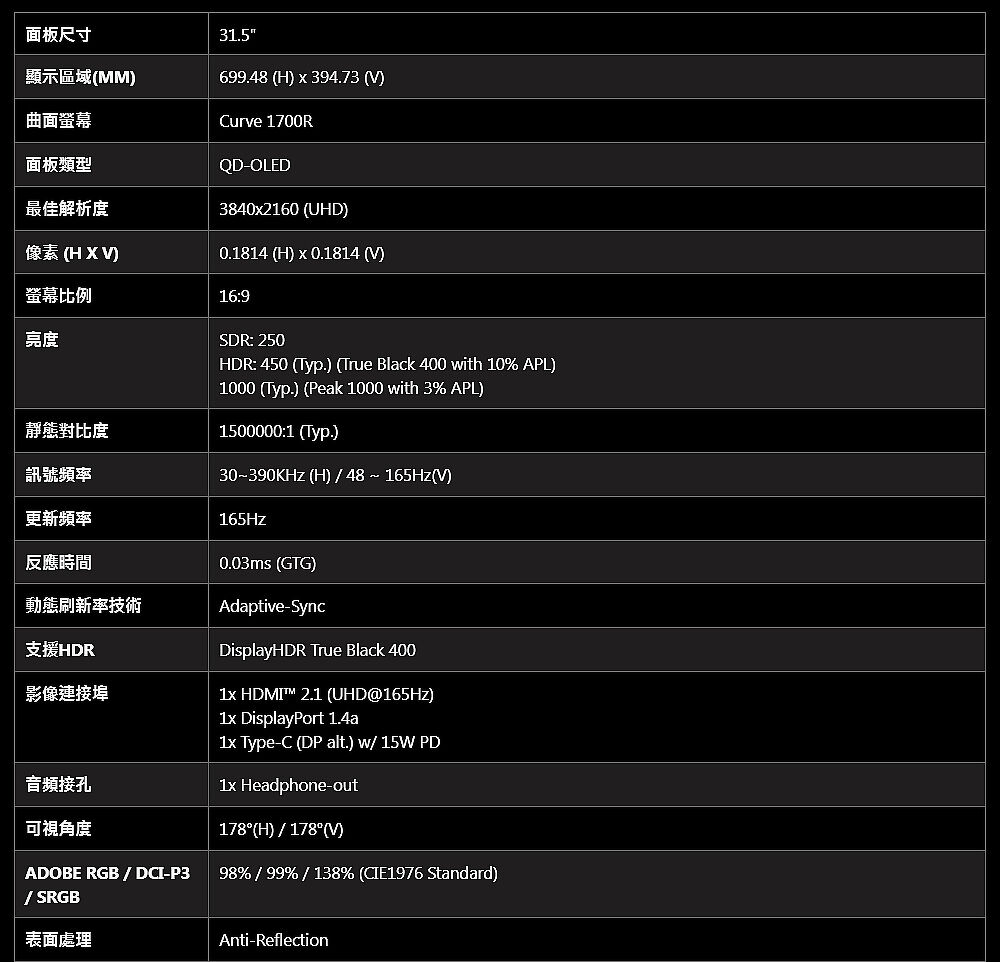Click the 像素 (H X V) label
Screen dimensions: 1000x962
72,253
